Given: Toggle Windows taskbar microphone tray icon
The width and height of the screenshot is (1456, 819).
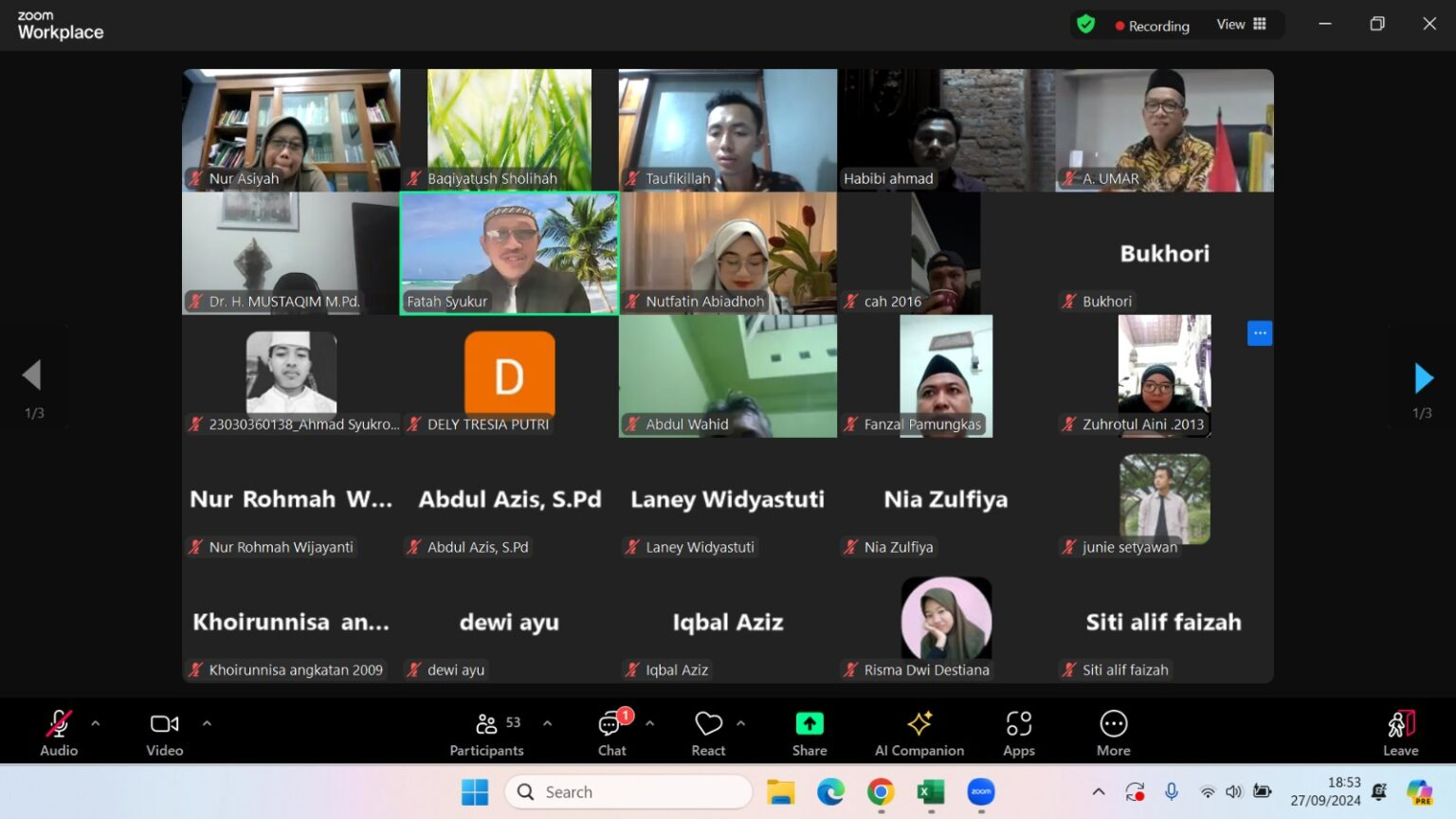Looking at the screenshot, I should (x=1172, y=792).
